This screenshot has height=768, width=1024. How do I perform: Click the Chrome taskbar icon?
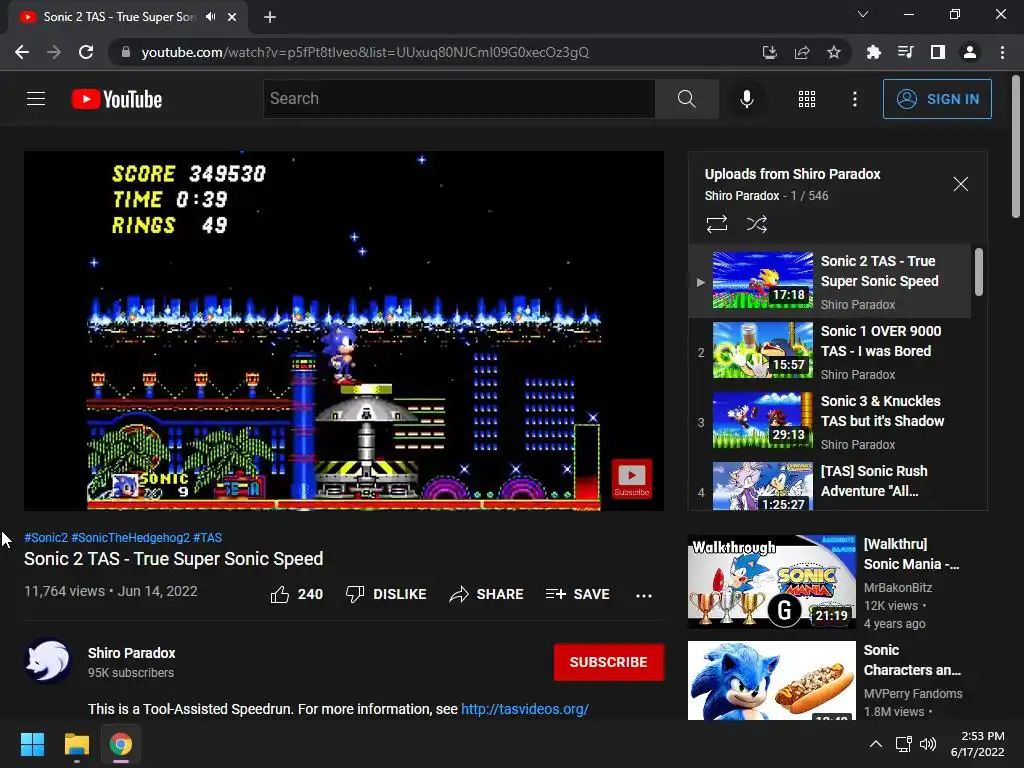120,744
